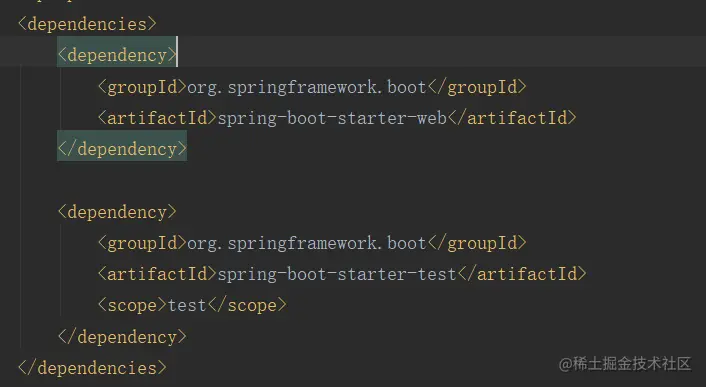Screen dimensions: 706x387
Task: Click spring-boot-starter-test artifact text
Action: 337,274
